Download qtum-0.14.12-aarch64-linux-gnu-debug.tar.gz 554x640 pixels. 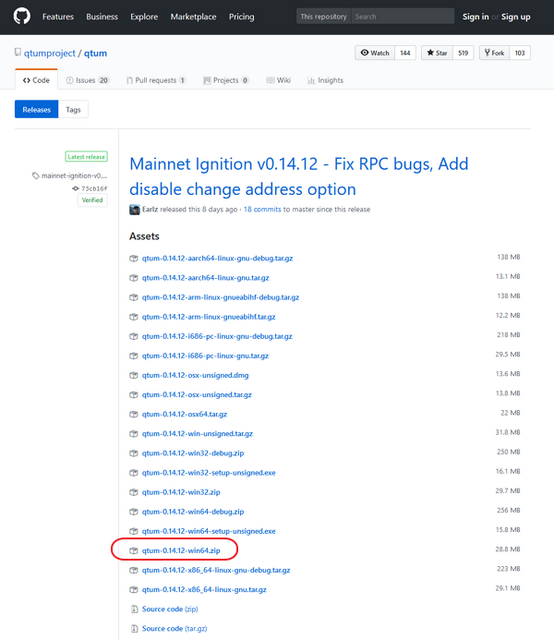pyautogui.click(x=217, y=258)
